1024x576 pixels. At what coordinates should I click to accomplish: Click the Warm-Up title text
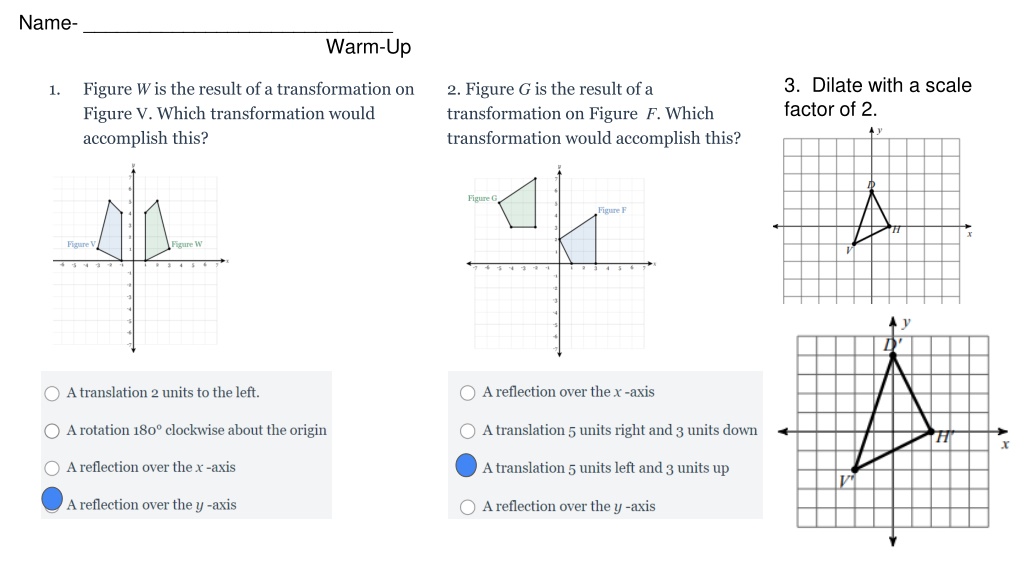[x=368, y=47]
